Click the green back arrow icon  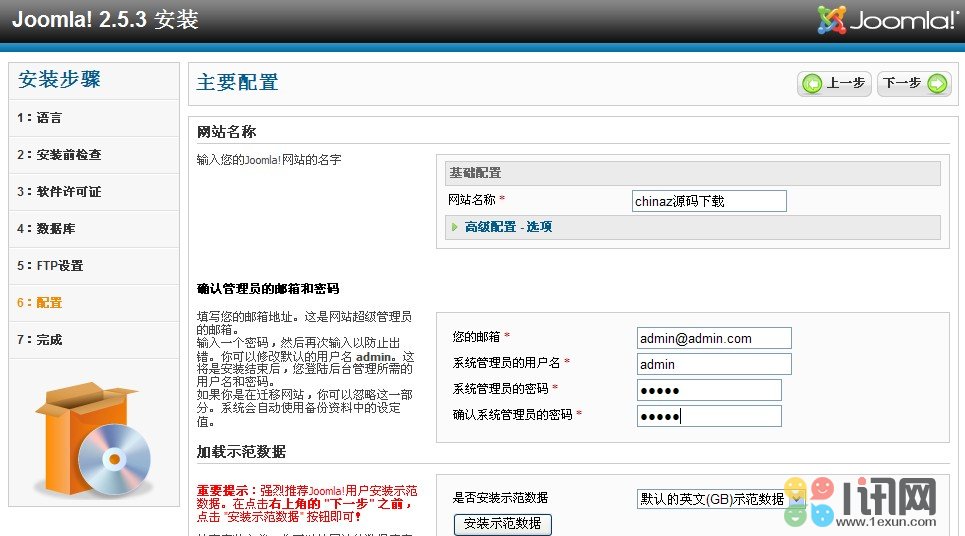(x=813, y=84)
